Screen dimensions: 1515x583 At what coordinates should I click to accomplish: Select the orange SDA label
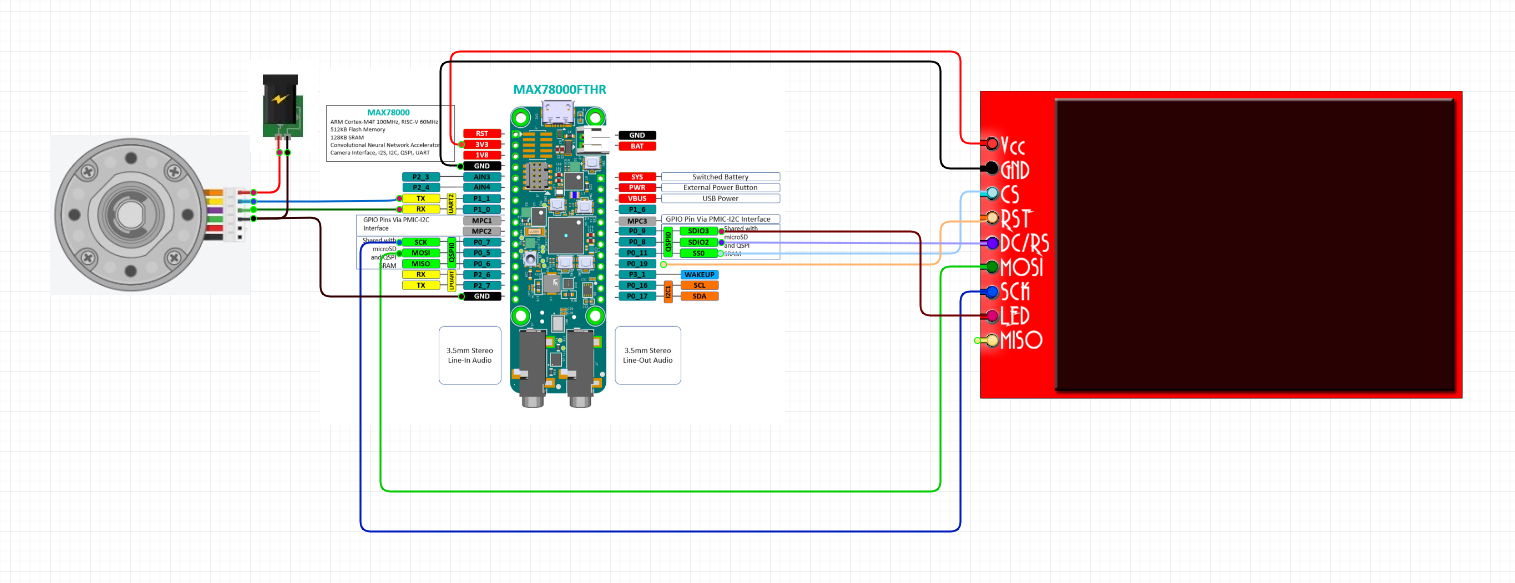tap(699, 296)
